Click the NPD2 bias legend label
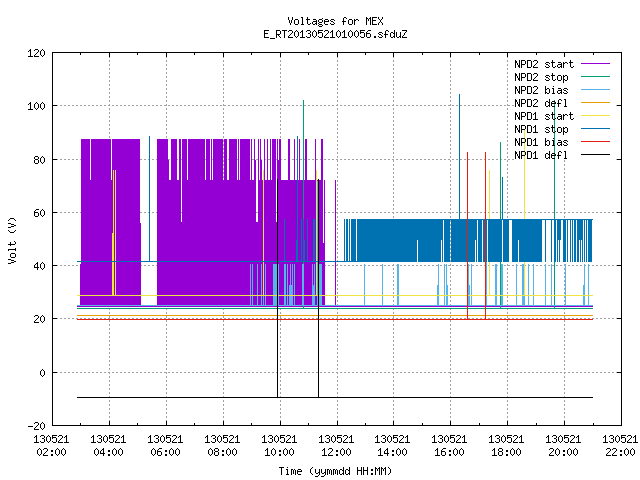Screen dimensions: 640x480 [x=541, y=90]
